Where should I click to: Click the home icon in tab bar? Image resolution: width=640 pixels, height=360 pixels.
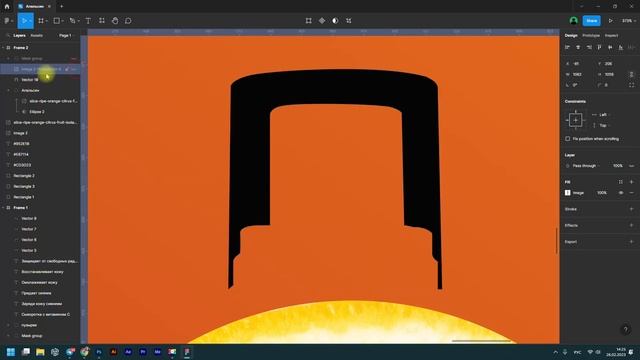(x=7, y=7)
